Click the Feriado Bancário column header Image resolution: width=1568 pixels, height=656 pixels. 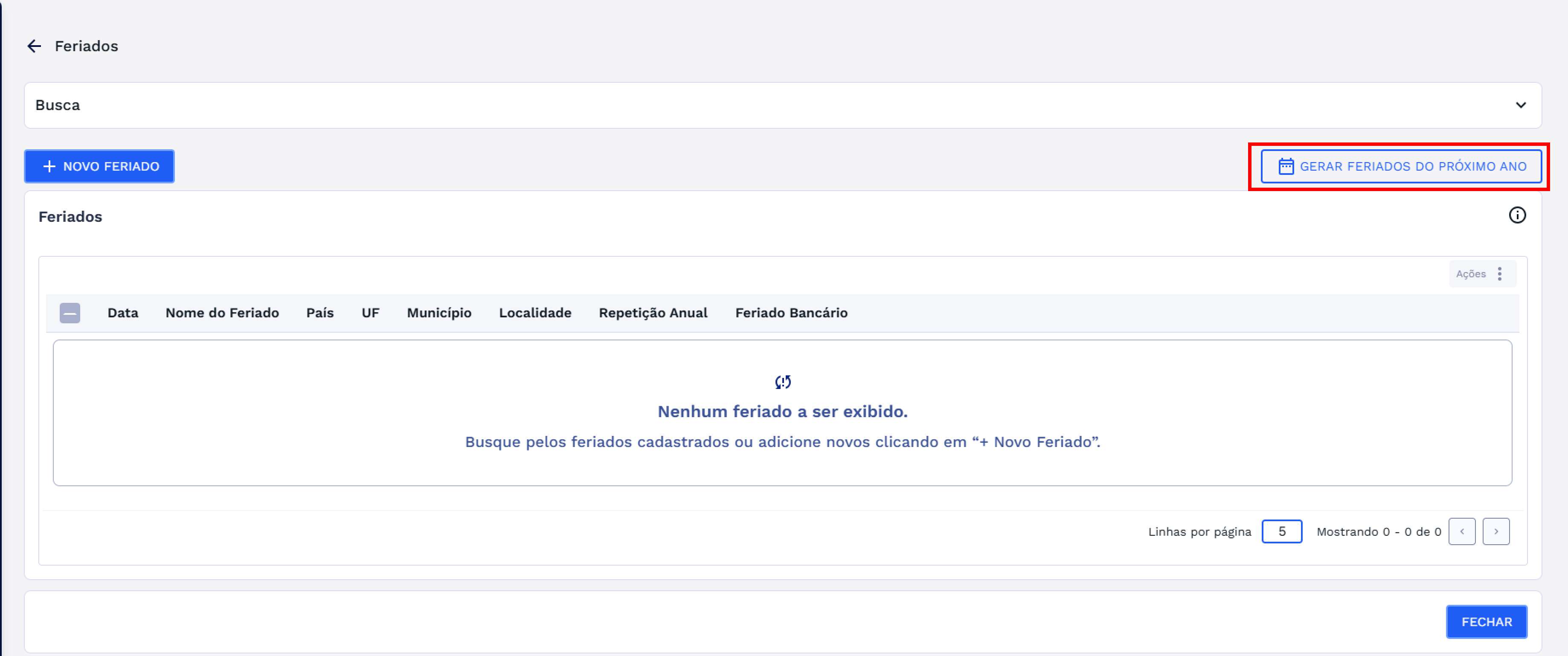pos(791,313)
